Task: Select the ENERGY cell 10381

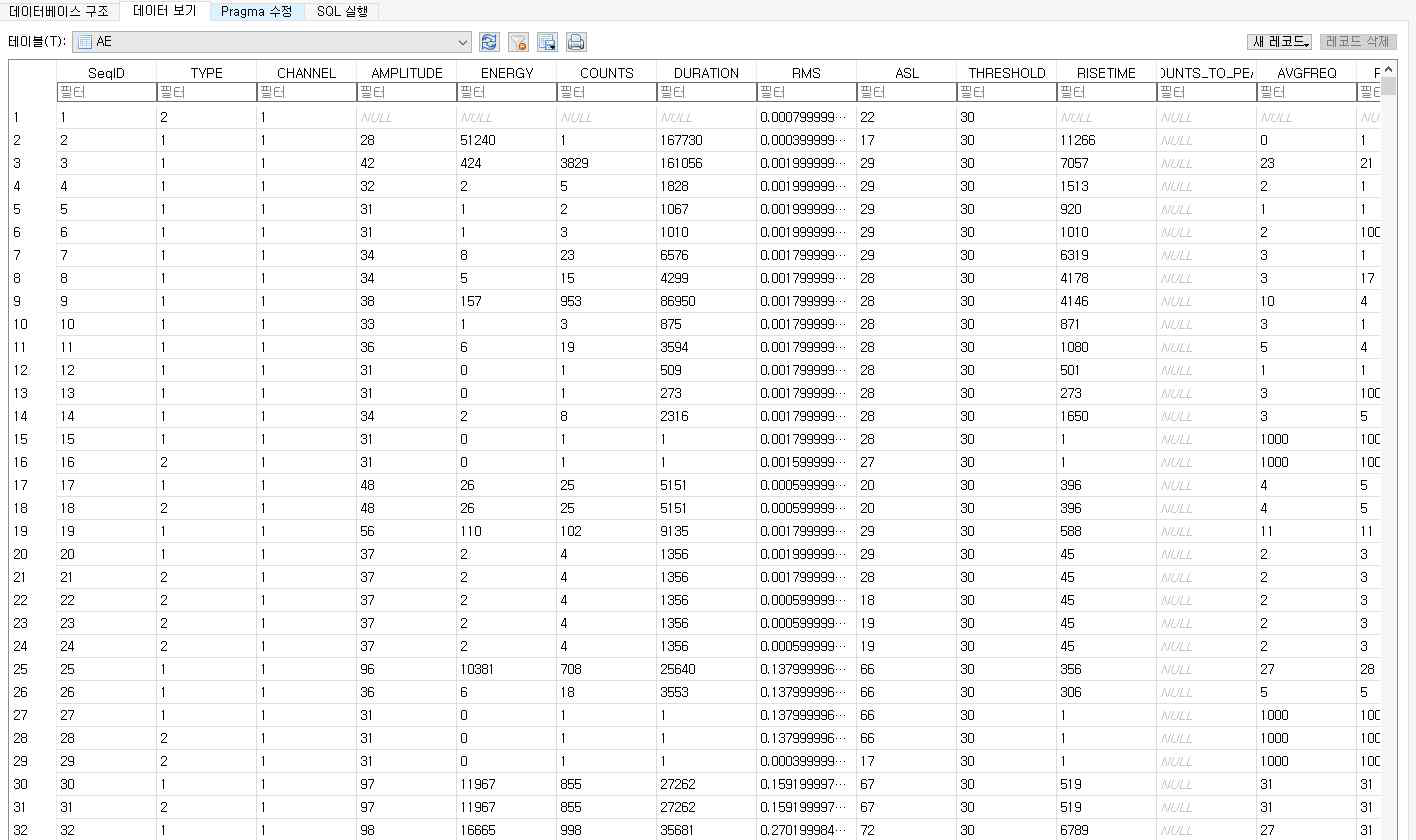Action: [506, 669]
